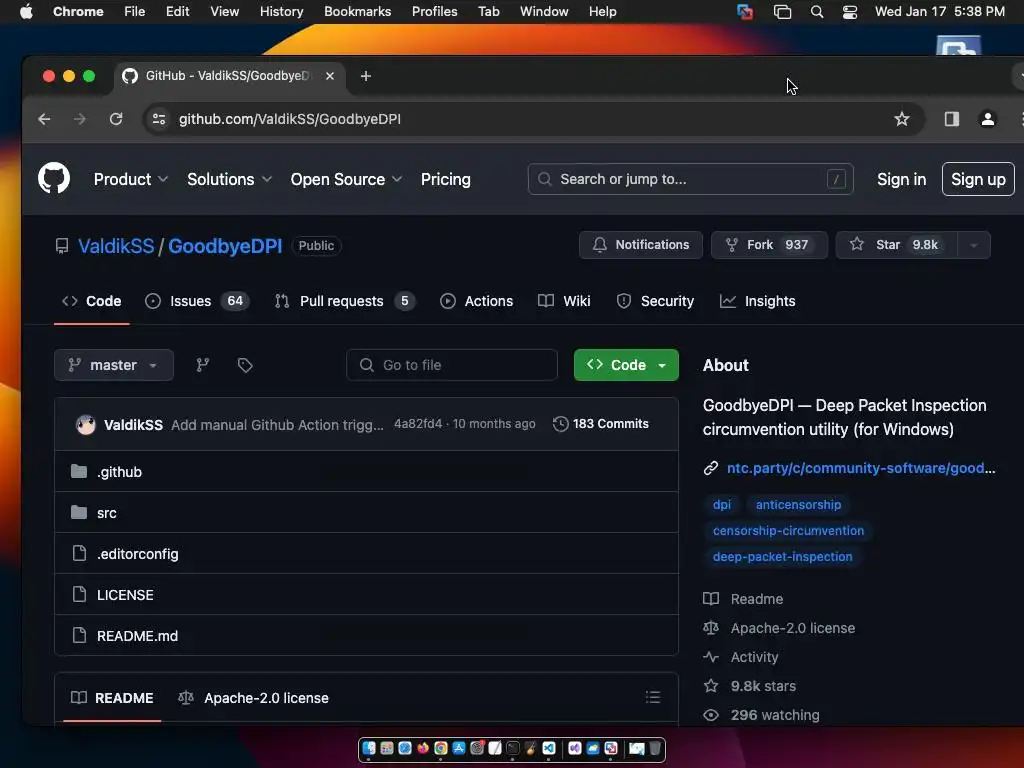Select the README tab
Screen dimensions: 1024x768
pyautogui.click(x=112, y=697)
